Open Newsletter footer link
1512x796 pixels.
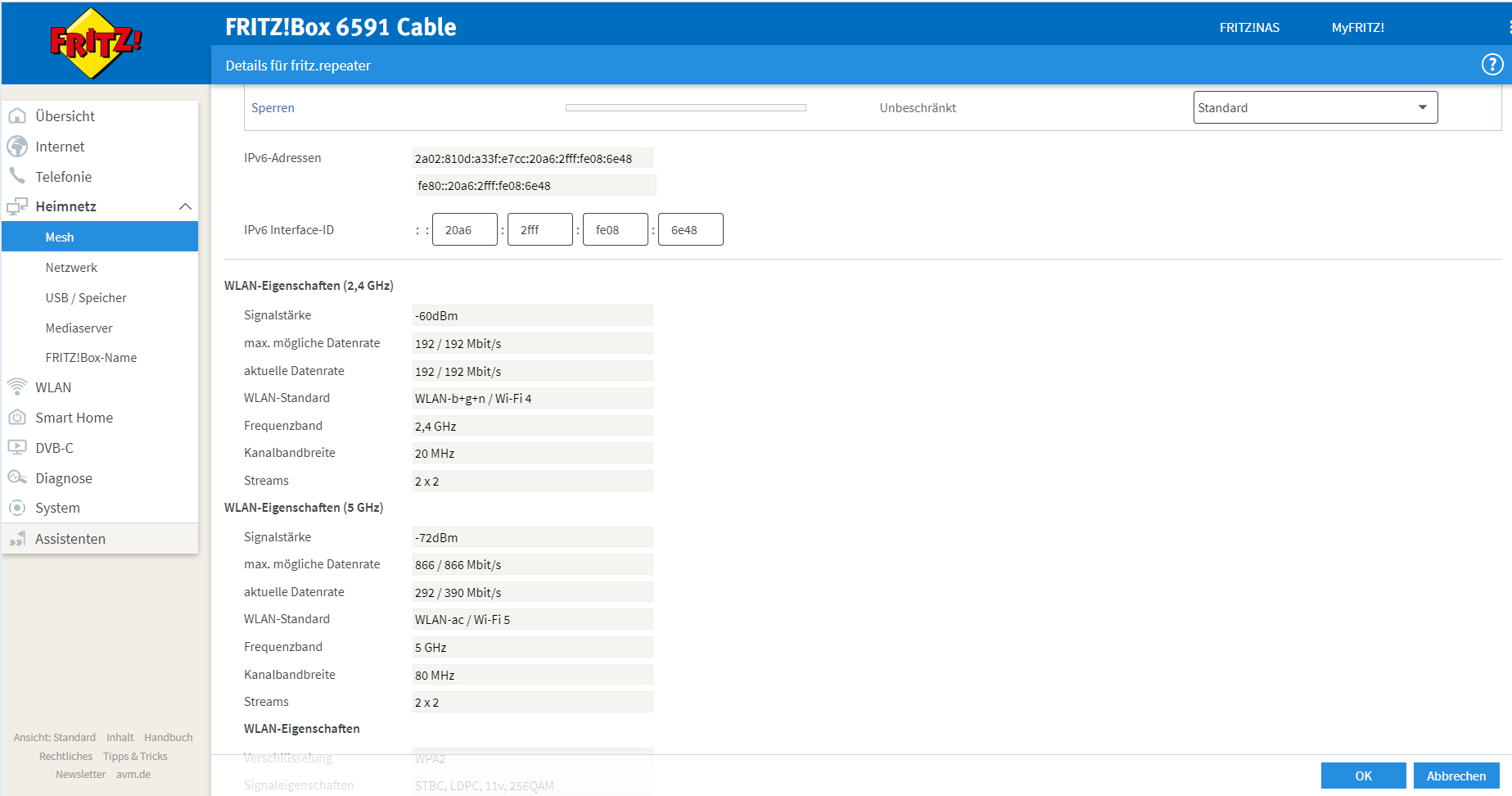point(81,774)
